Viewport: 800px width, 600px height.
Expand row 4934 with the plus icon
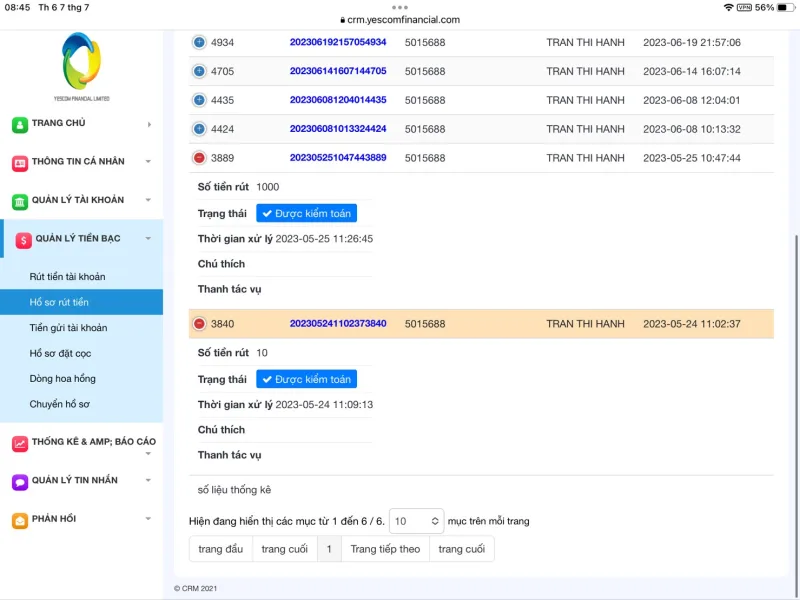(x=199, y=43)
